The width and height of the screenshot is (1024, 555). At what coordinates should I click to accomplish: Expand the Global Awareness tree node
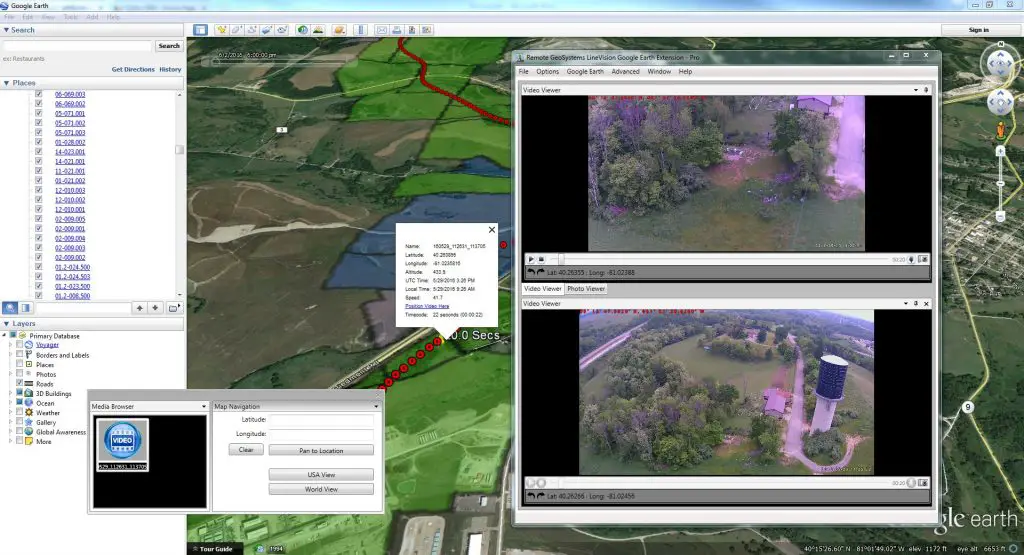(x=10, y=432)
